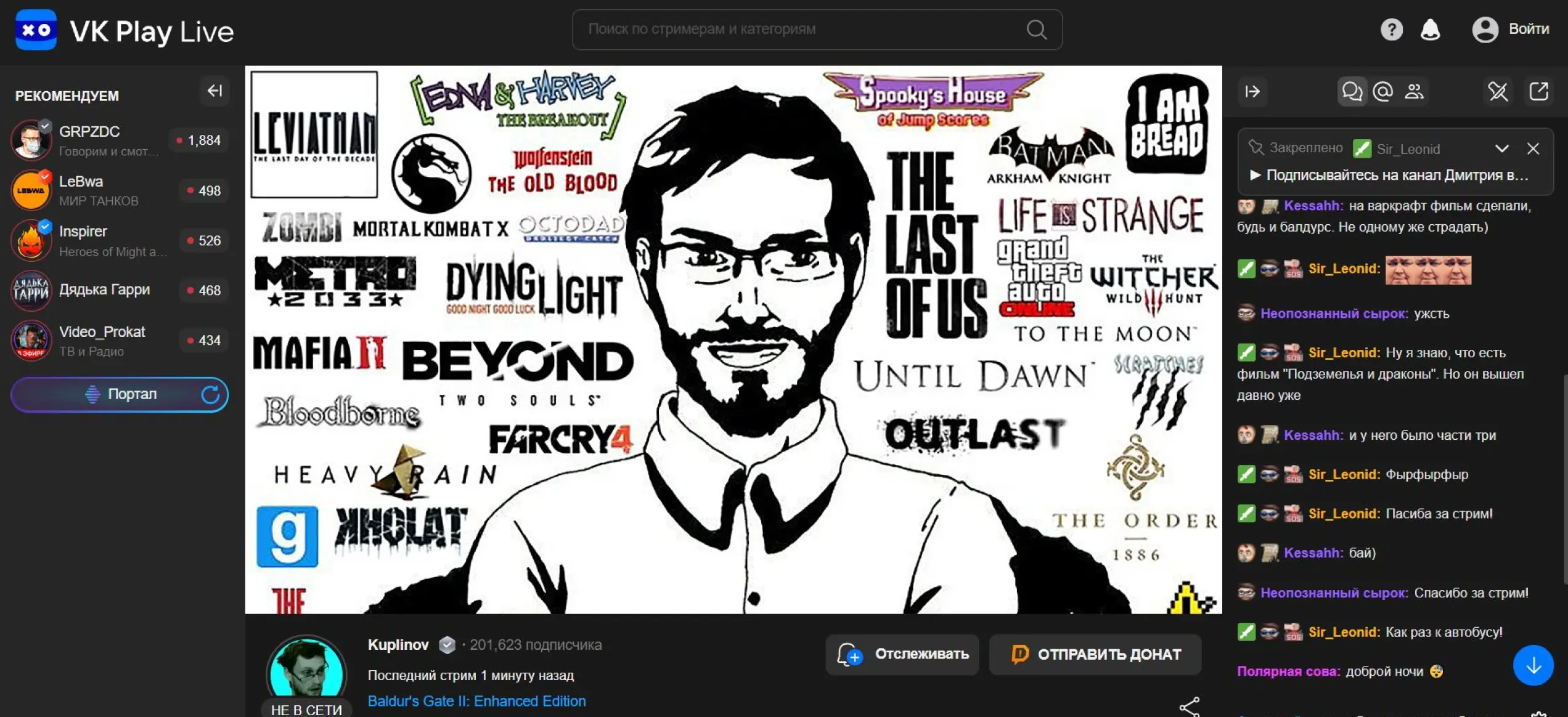Dismiss the pinned Sir_Leonid message

pyautogui.click(x=1533, y=148)
